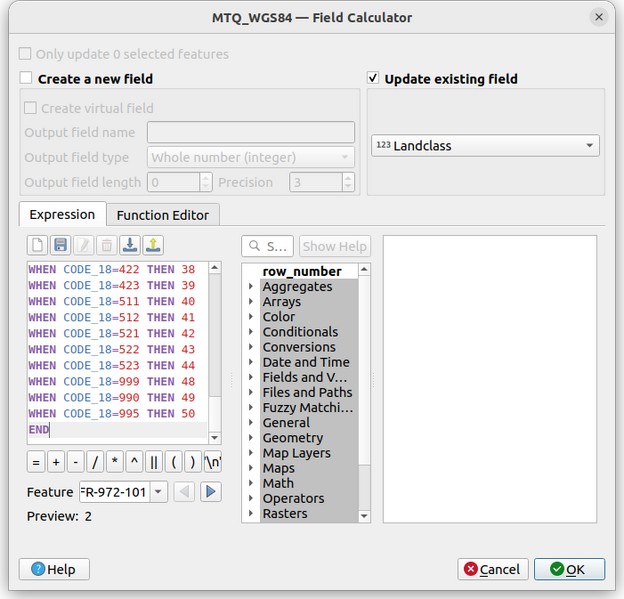
Task: Expand the Fuzzy Matching group
Action: 251,407
